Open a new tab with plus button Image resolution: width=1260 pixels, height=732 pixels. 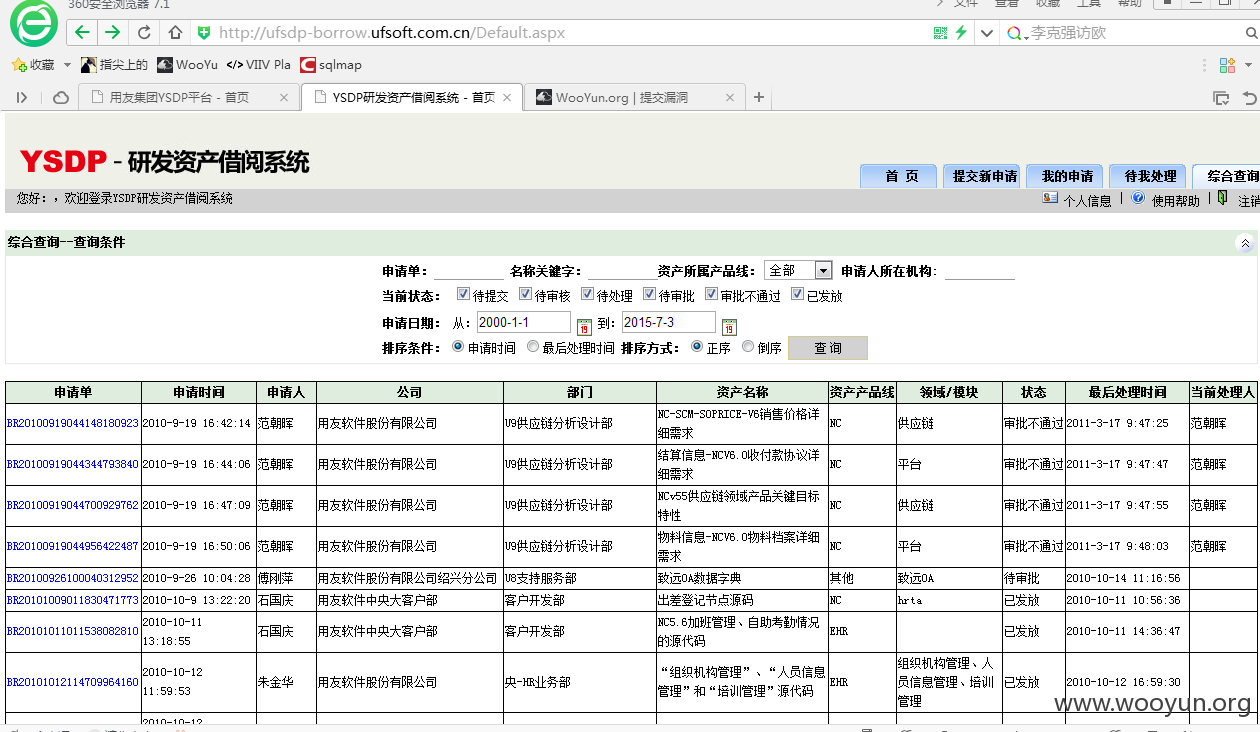(759, 97)
